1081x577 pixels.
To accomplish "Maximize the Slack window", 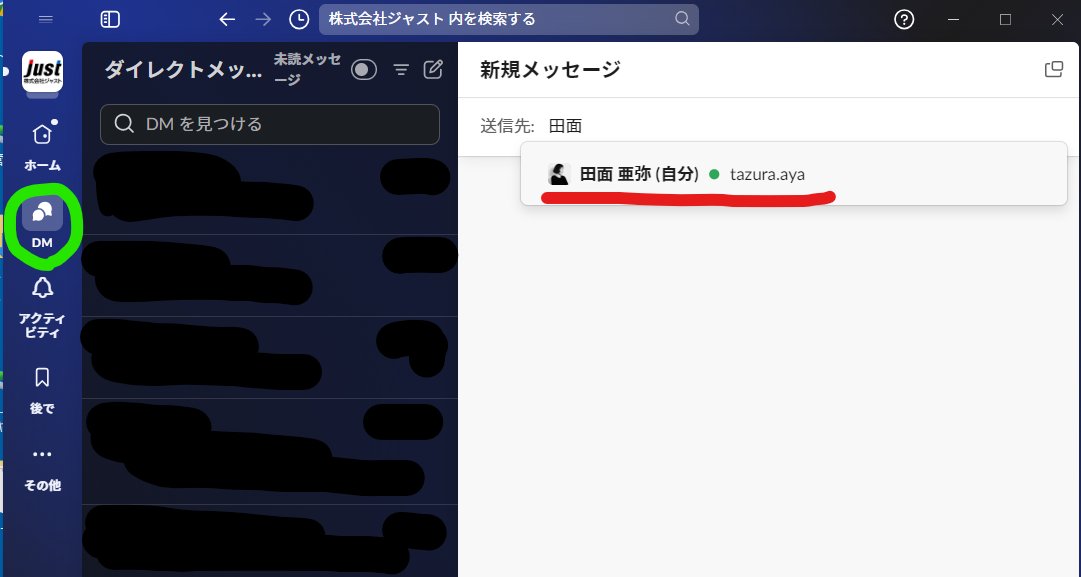I will pyautogui.click(x=1005, y=19).
